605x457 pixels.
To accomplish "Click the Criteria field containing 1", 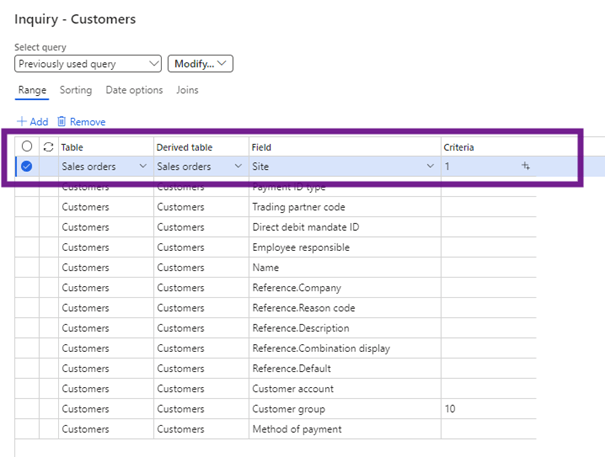I will click(478, 167).
